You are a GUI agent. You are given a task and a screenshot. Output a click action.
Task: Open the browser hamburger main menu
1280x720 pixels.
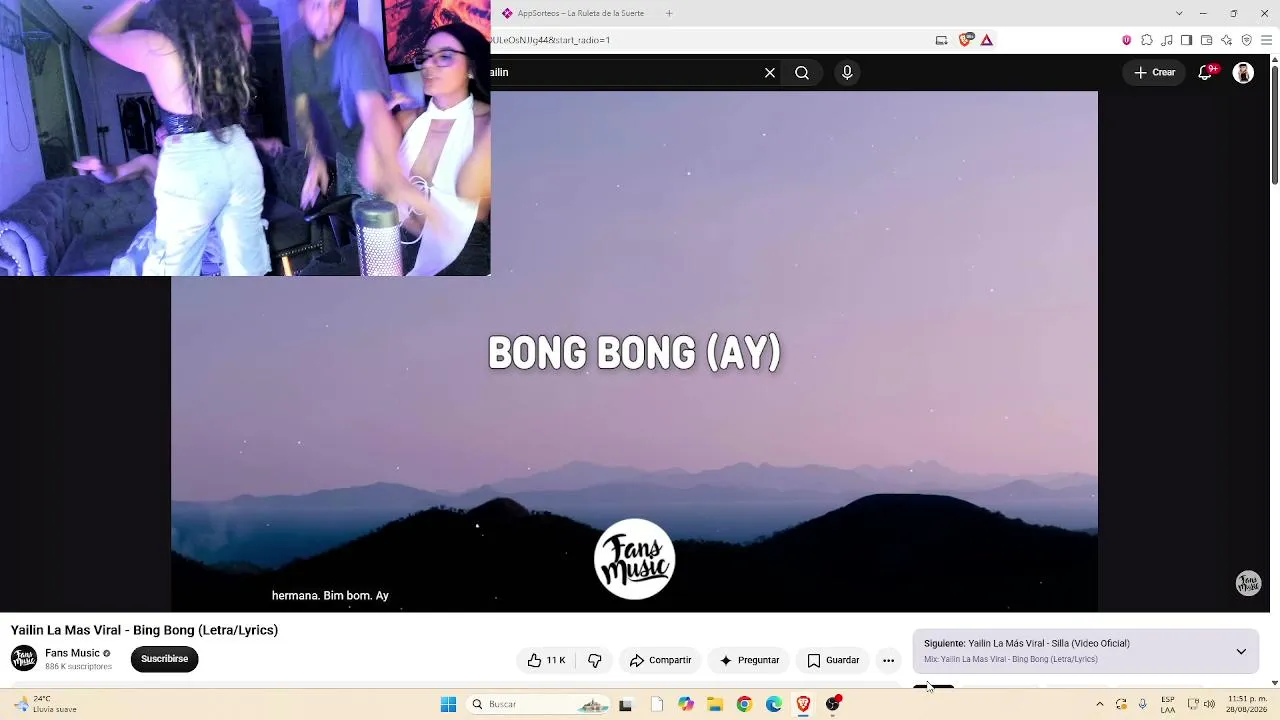point(1266,40)
